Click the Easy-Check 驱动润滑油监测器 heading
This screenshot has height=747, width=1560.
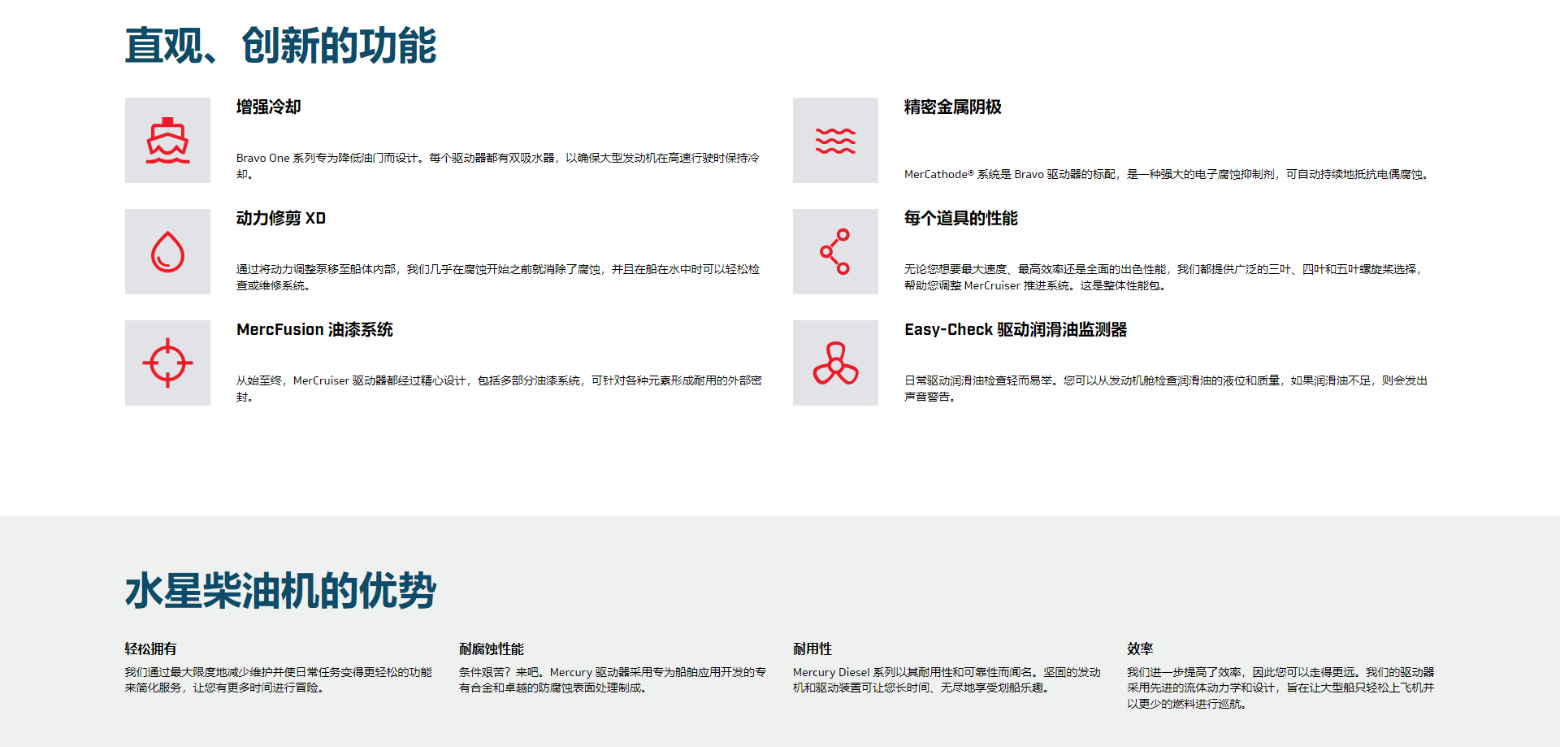(x=1015, y=329)
